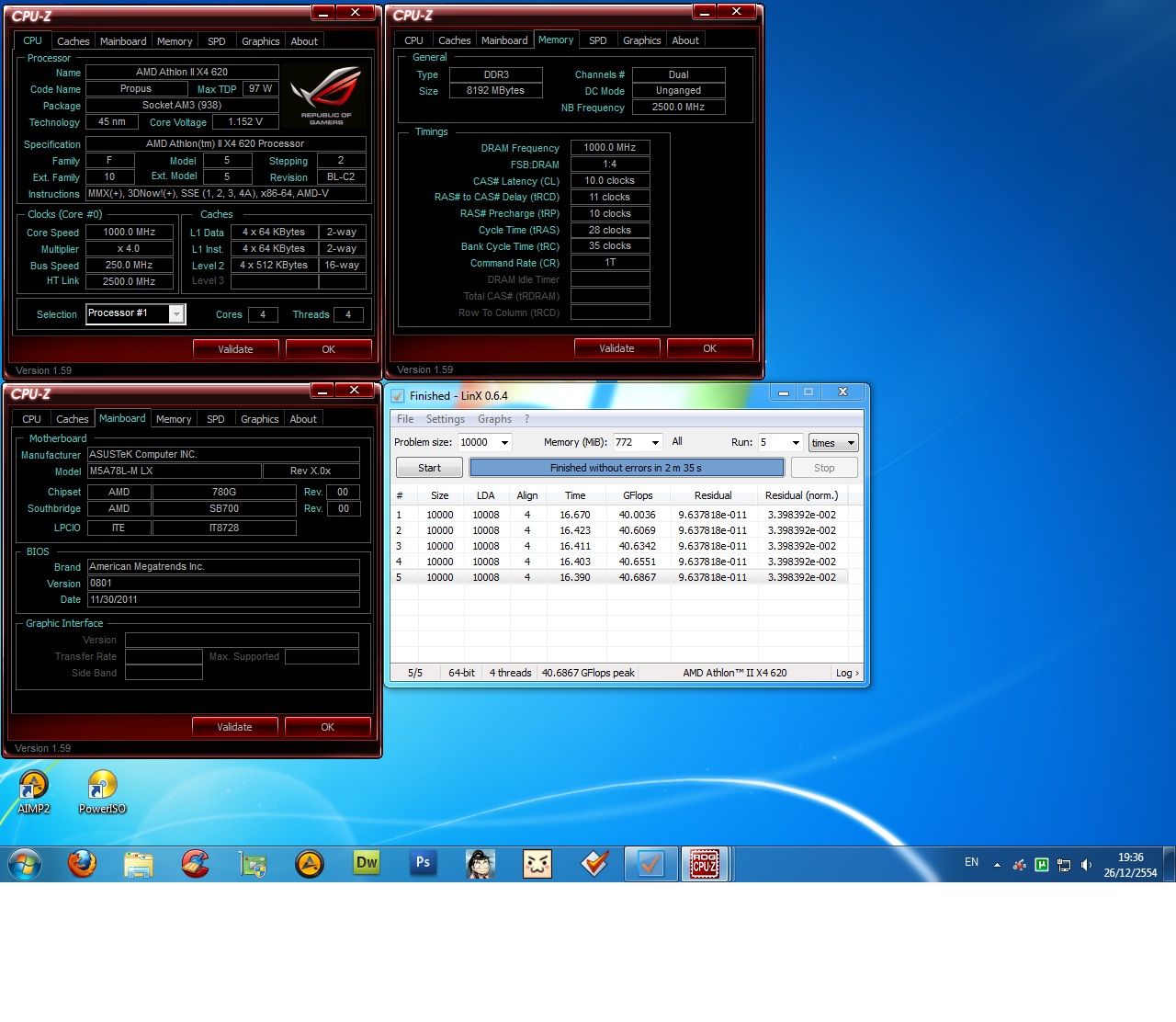1176x1022 pixels.
Task: Expand the Run count dropdown in LinX
Action: tap(796, 443)
